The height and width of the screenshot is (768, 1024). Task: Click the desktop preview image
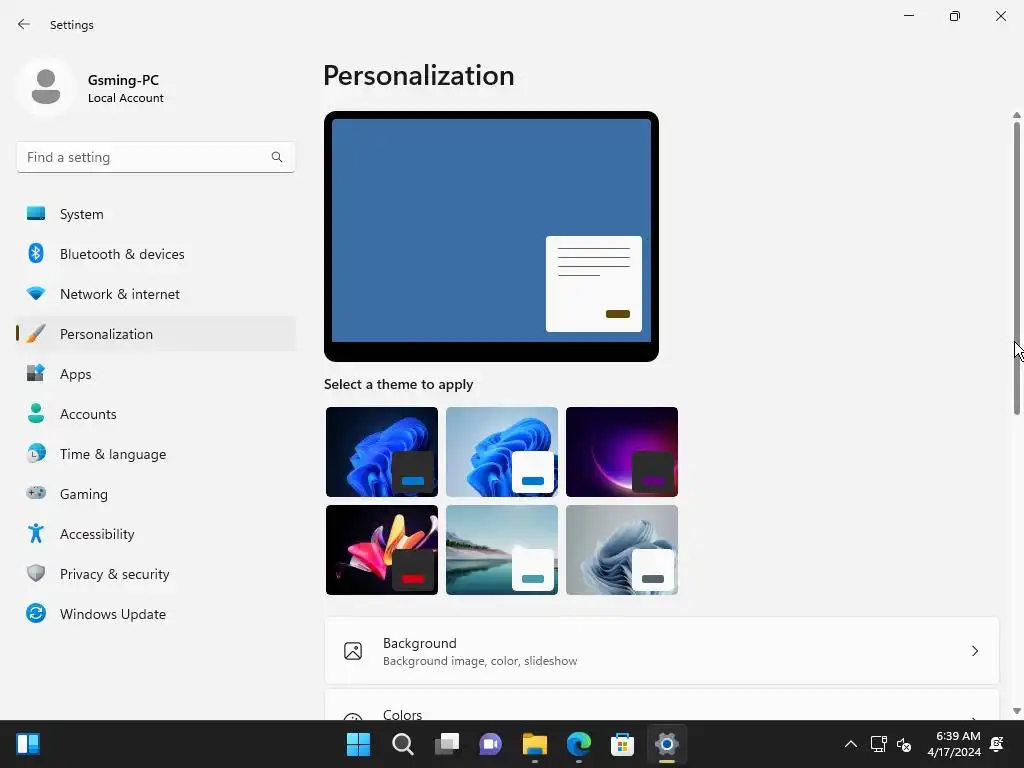(491, 236)
